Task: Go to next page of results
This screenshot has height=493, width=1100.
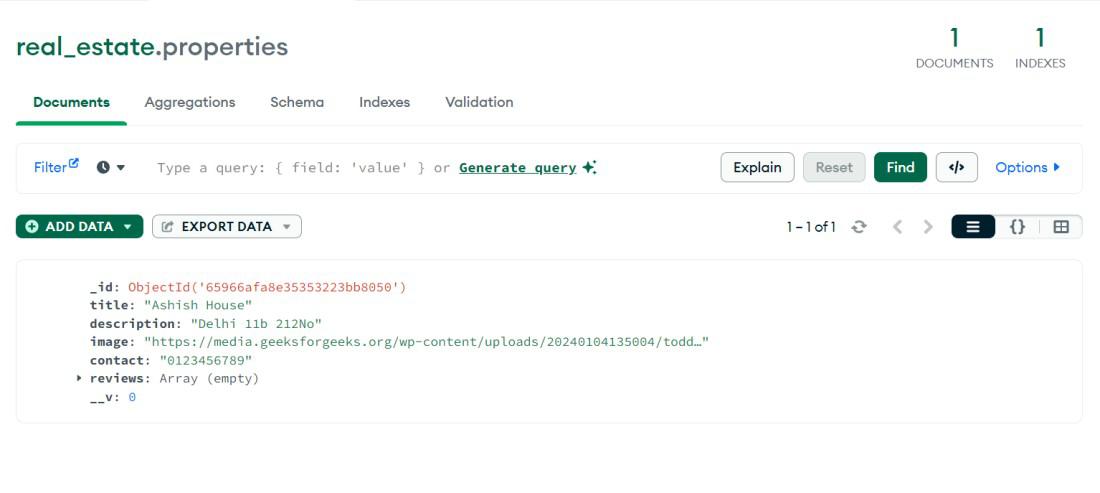Action: [928, 227]
